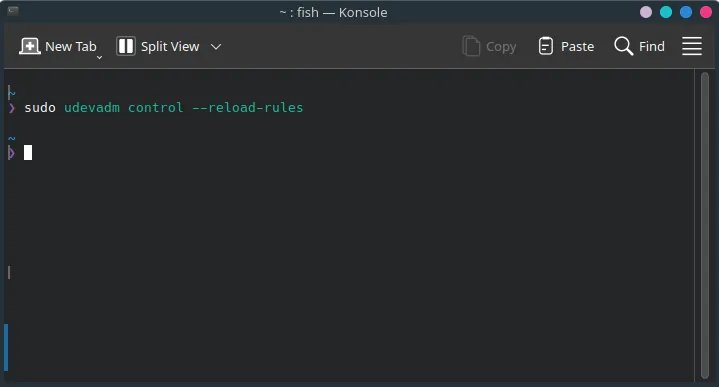719x387 pixels.
Task: Click the teal title bar circle button
Action: point(666,12)
